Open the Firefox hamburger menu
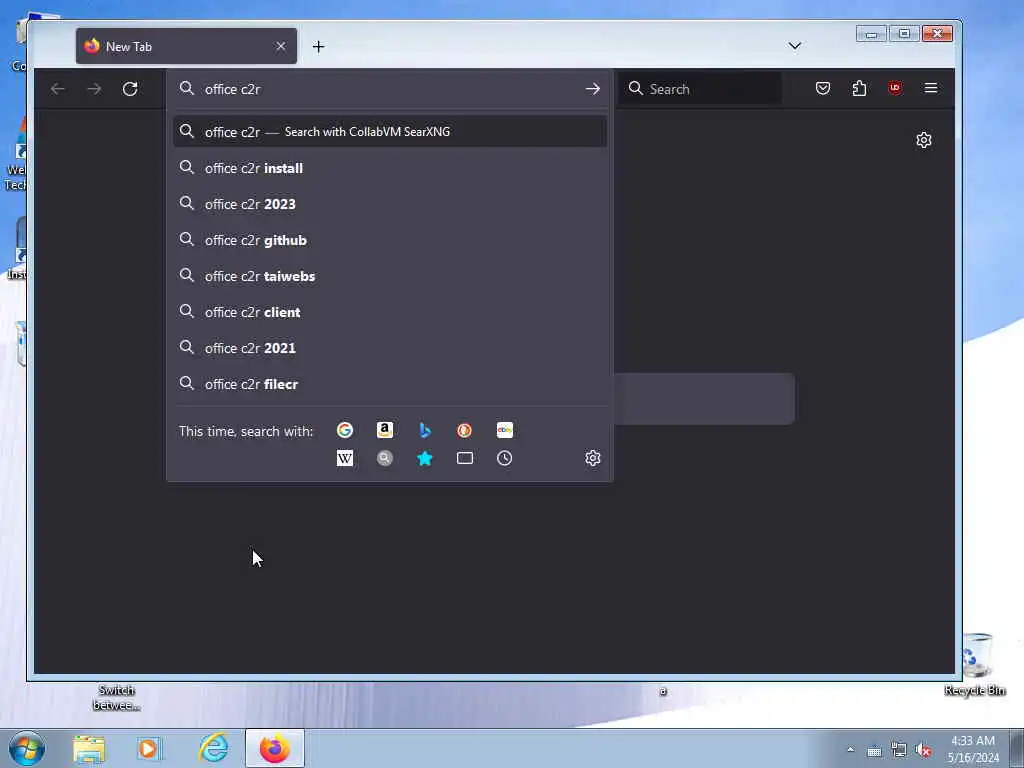Viewport: 1024px width, 768px height. pyautogui.click(x=931, y=88)
